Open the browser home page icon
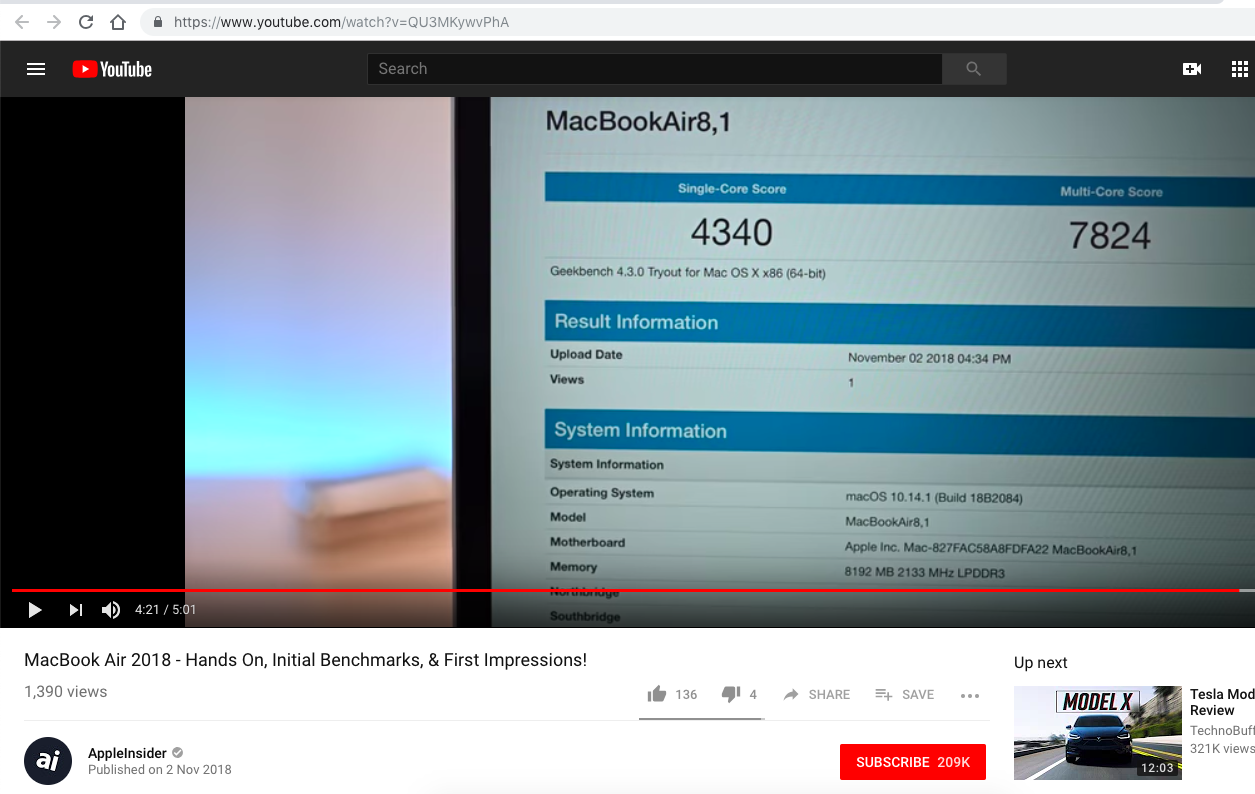 pyautogui.click(x=118, y=22)
